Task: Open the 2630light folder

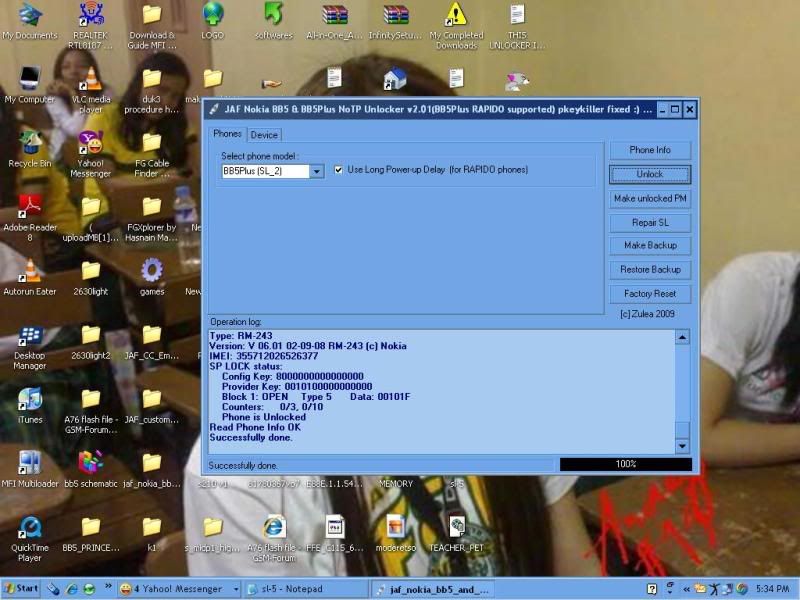Action: click(91, 278)
